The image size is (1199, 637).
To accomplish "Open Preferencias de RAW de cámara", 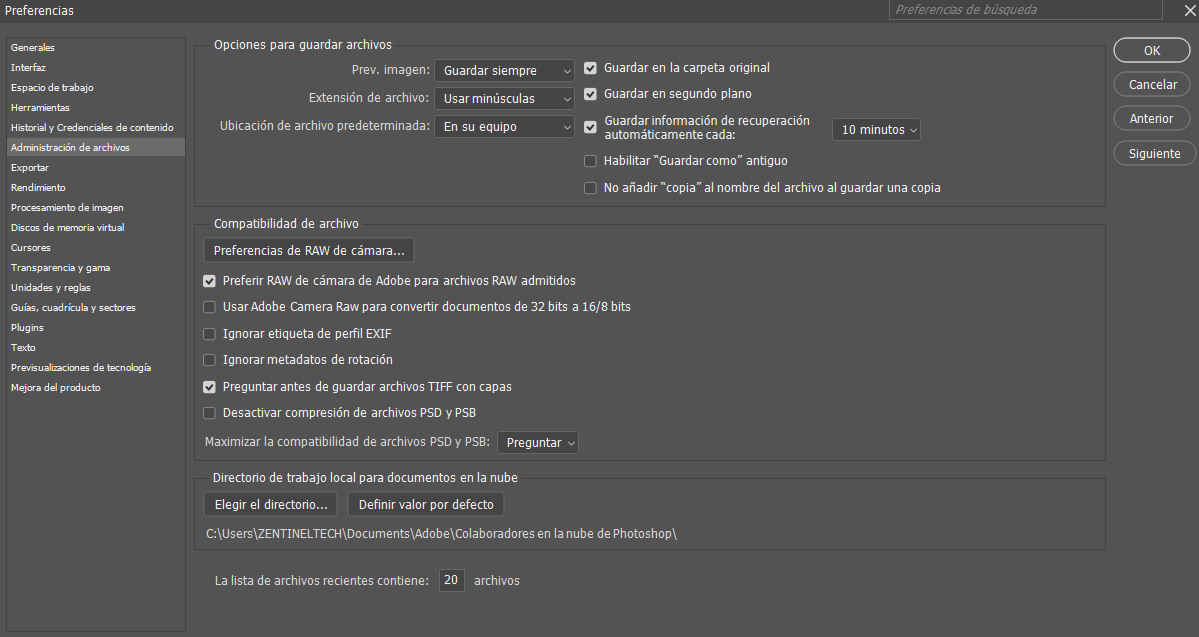I will pyautogui.click(x=309, y=250).
